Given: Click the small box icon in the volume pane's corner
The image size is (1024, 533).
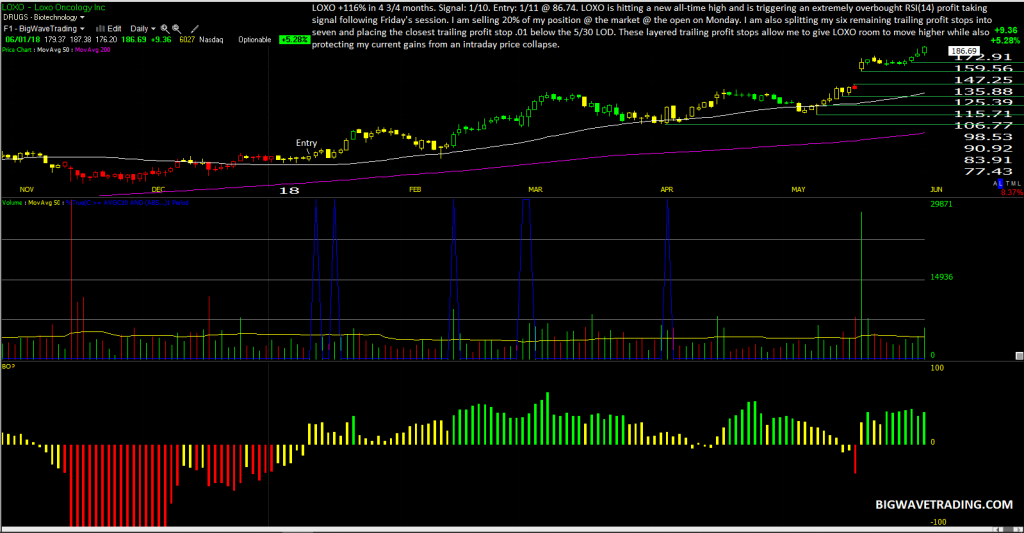Looking at the screenshot, I should pyautogui.click(x=1019, y=356).
